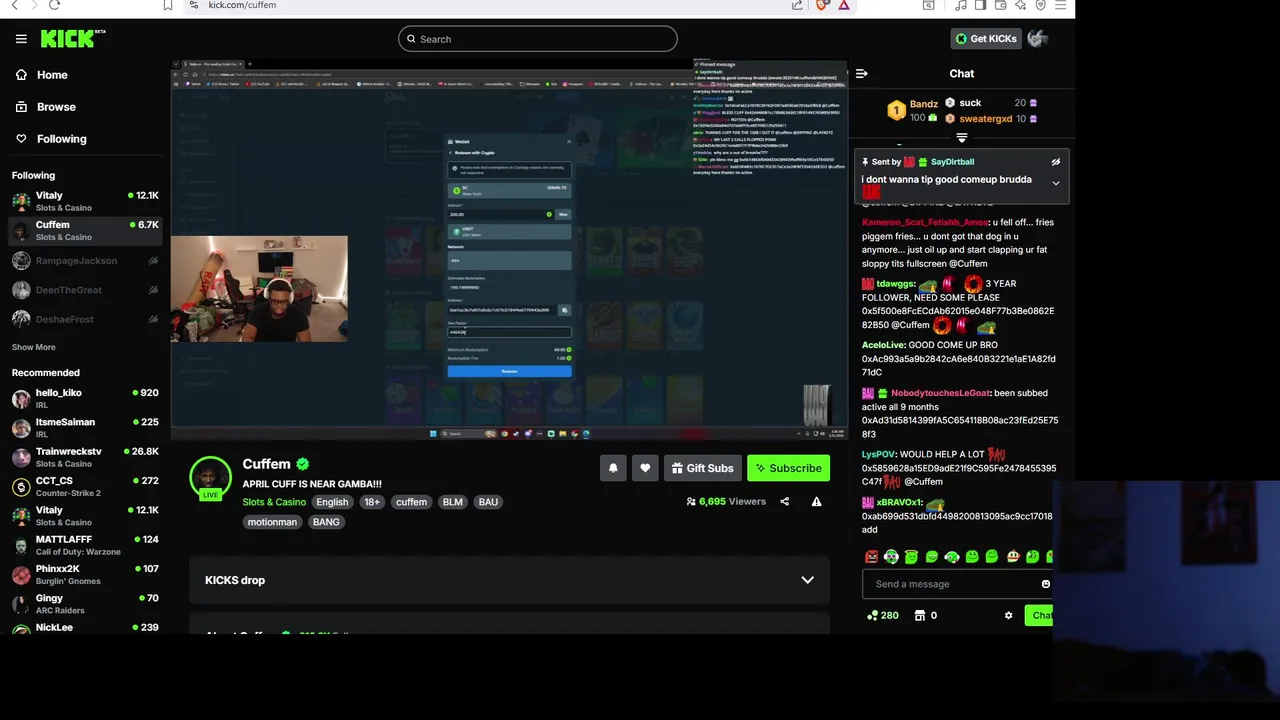Open Cuffem in Following list
The width and height of the screenshot is (1280, 720).
tap(84, 231)
